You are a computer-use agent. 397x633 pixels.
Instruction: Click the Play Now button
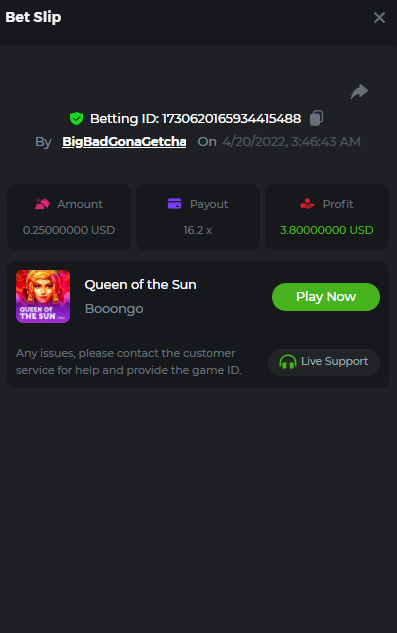(326, 297)
